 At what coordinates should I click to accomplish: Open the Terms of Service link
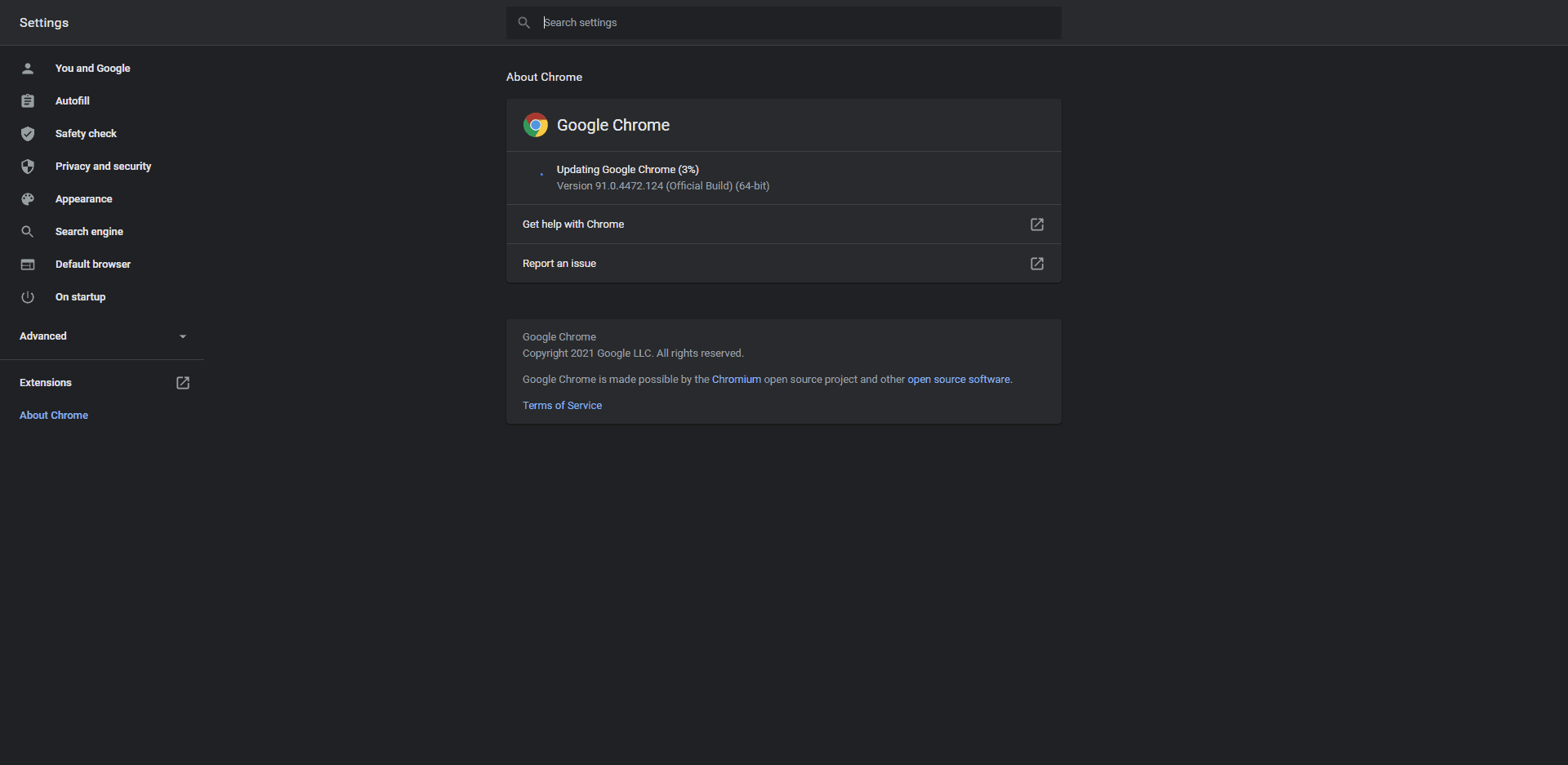[562, 406]
